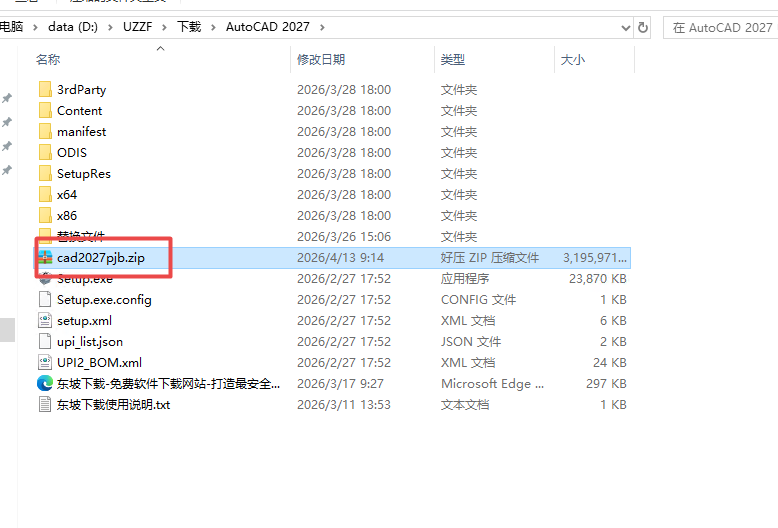Viewport: 778px width, 528px height.
Task: Click the 3rdParty folder icon
Action: (45, 90)
